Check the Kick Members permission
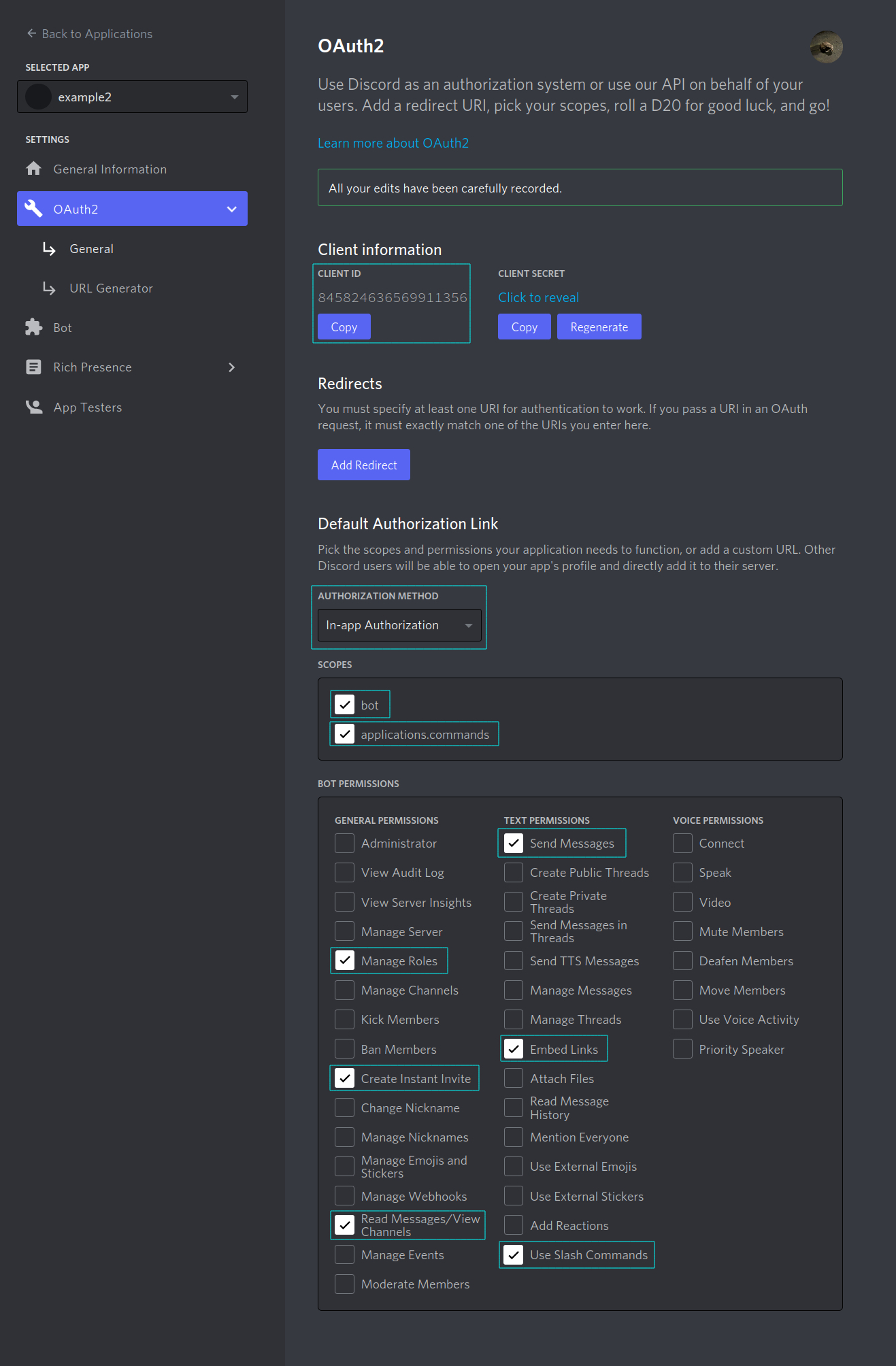This screenshot has height=1366, width=896. pos(345,1019)
